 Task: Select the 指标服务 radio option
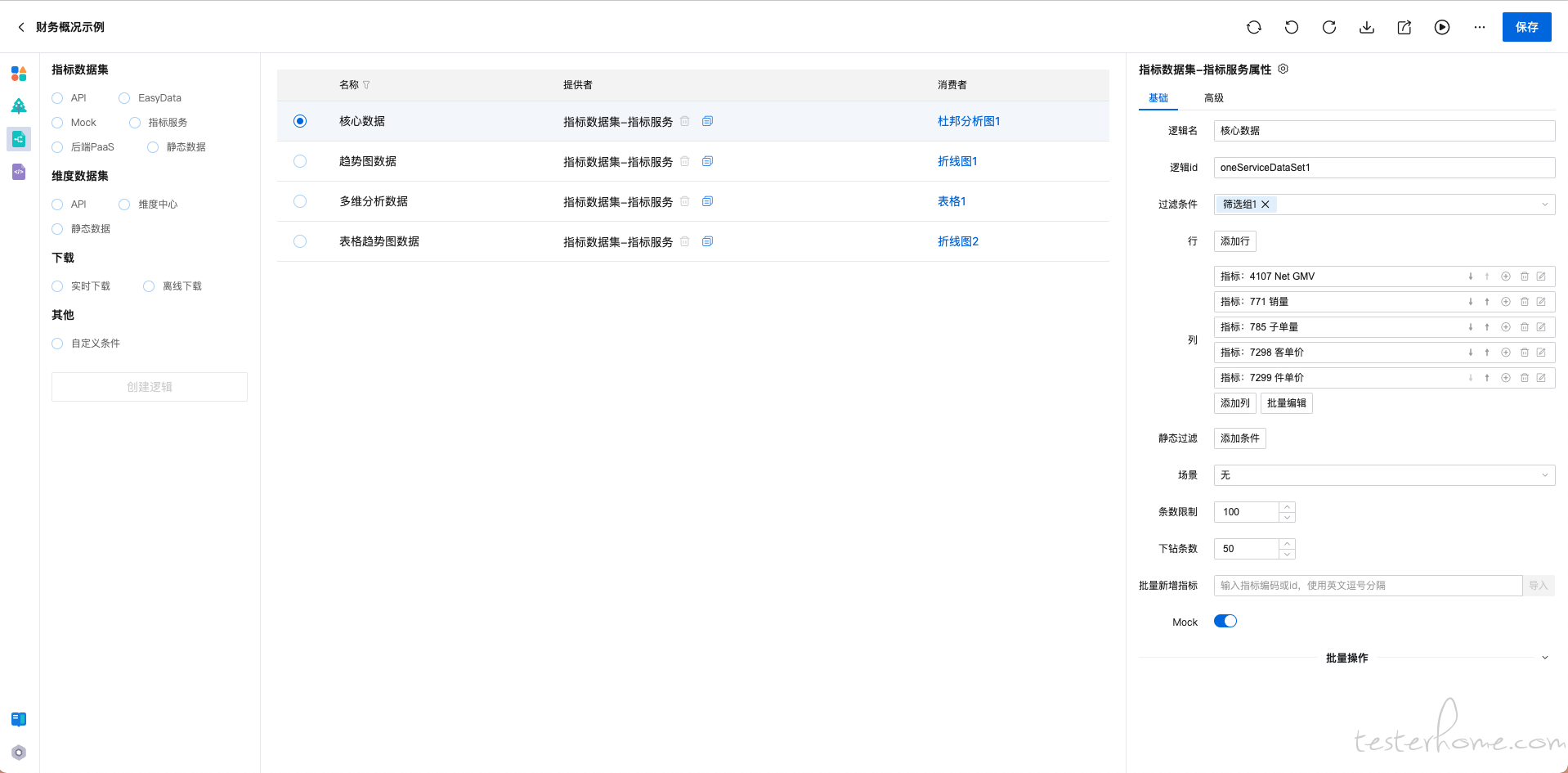point(135,123)
